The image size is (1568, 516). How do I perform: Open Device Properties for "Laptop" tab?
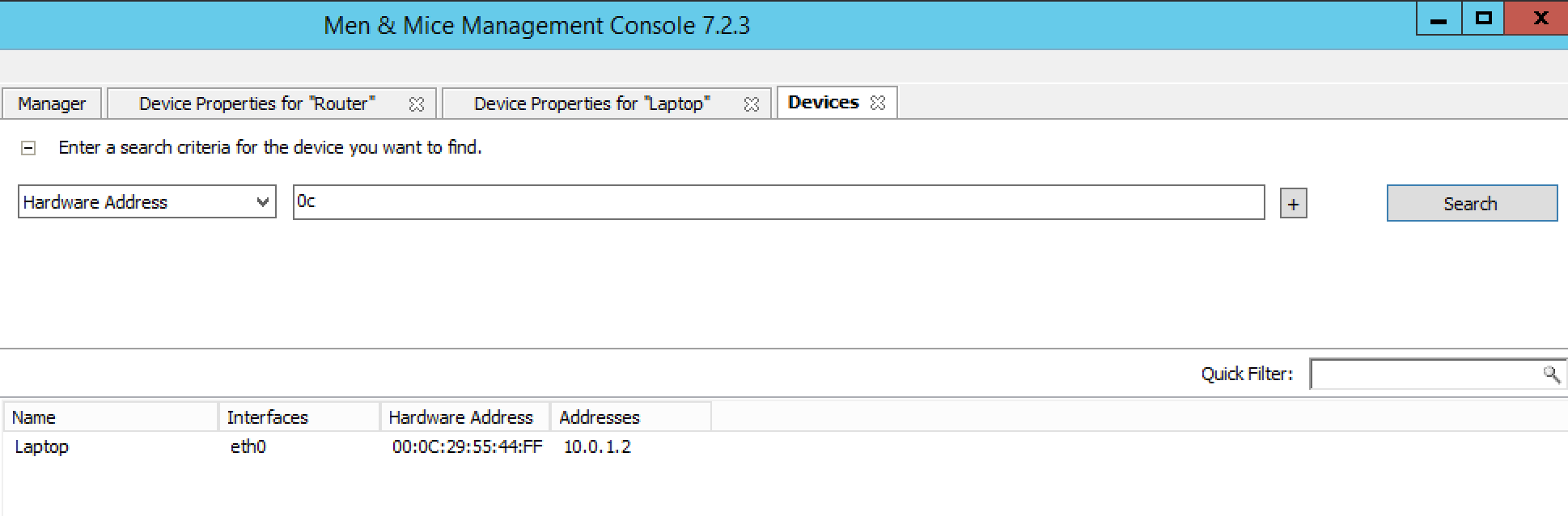pyautogui.click(x=591, y=104)
